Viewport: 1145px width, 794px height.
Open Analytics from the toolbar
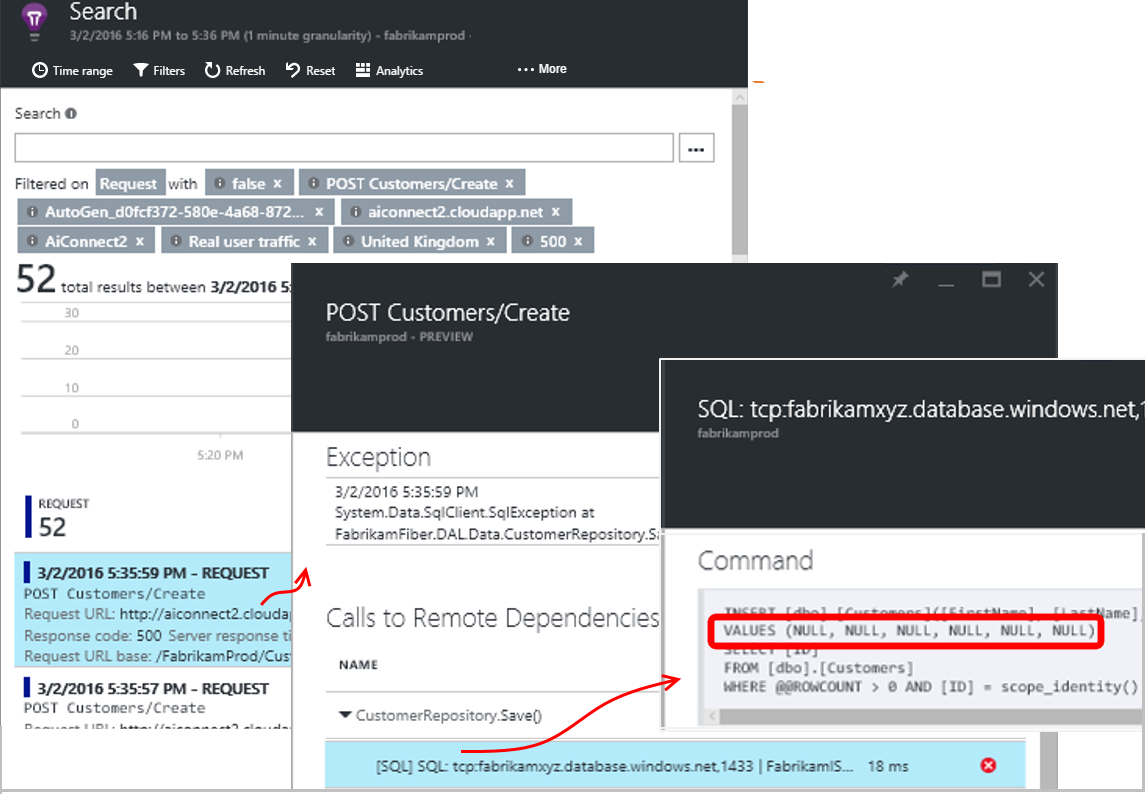[389, 70]
